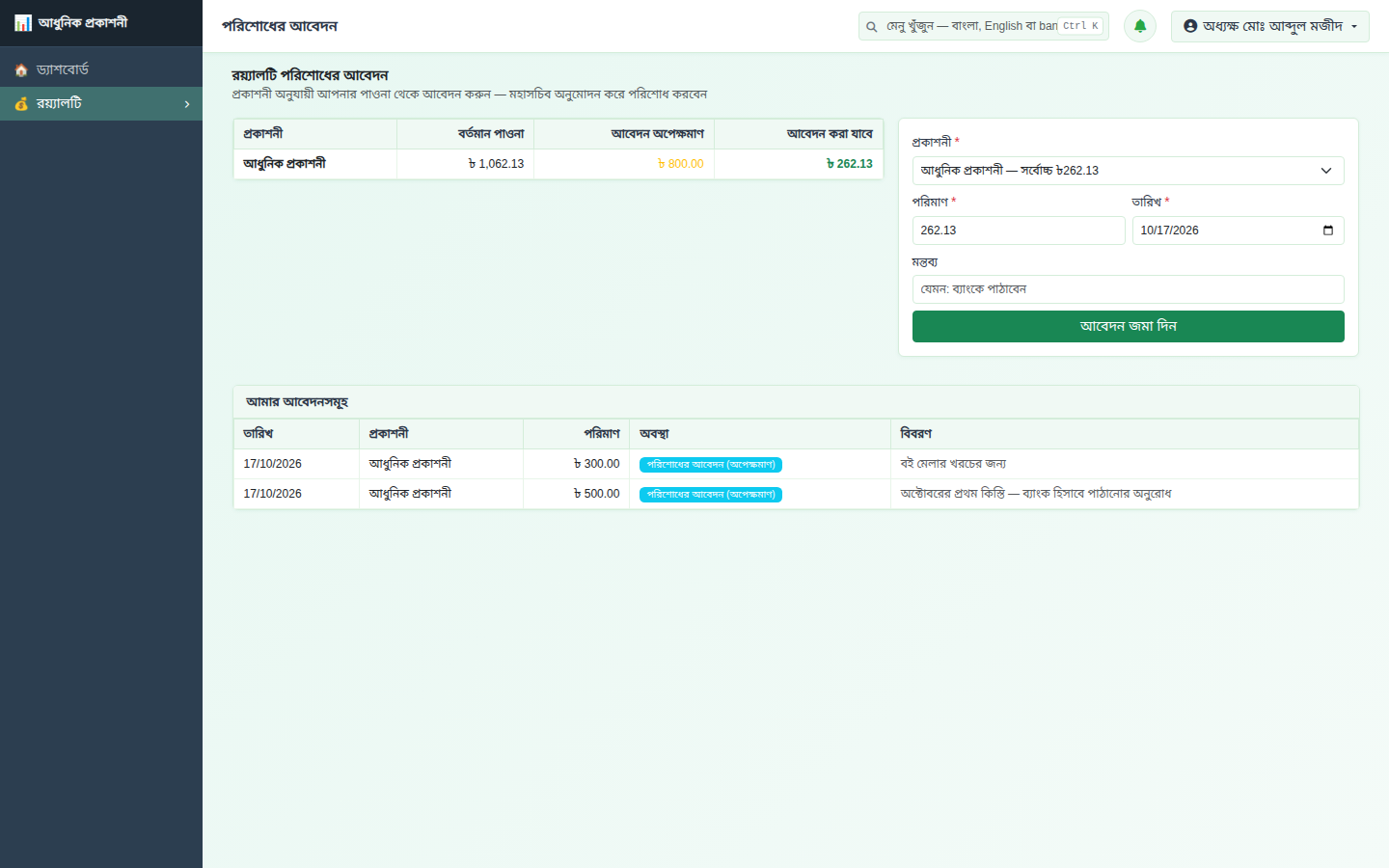This screenshot has height=868, width=1389.
Task: Click the আধুনিক প্রকাশনী logo chart icon
Action: click(22, 22)
